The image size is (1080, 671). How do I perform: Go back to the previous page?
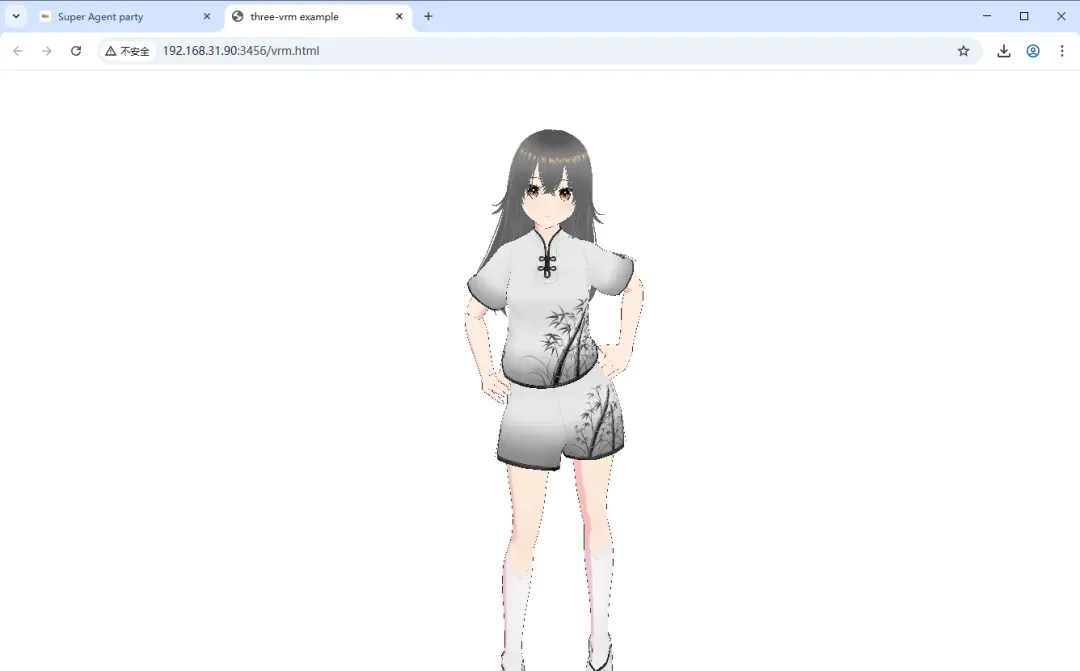tap(18, 51)
